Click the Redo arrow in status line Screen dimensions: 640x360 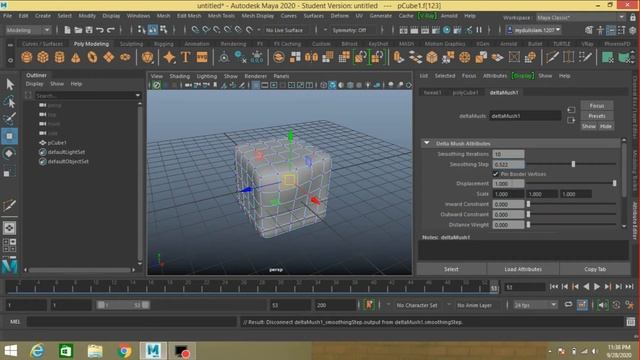(x=111, y=30)
